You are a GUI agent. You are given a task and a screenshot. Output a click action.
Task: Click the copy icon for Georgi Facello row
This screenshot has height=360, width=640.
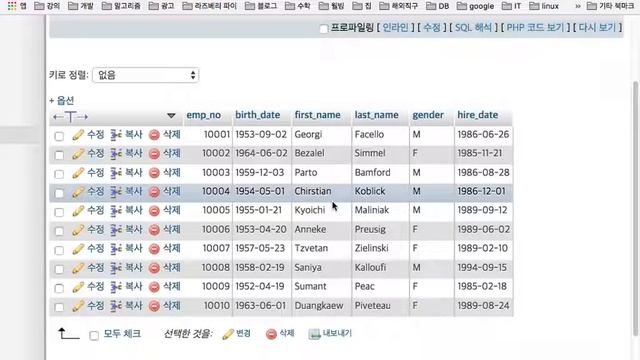116,135
